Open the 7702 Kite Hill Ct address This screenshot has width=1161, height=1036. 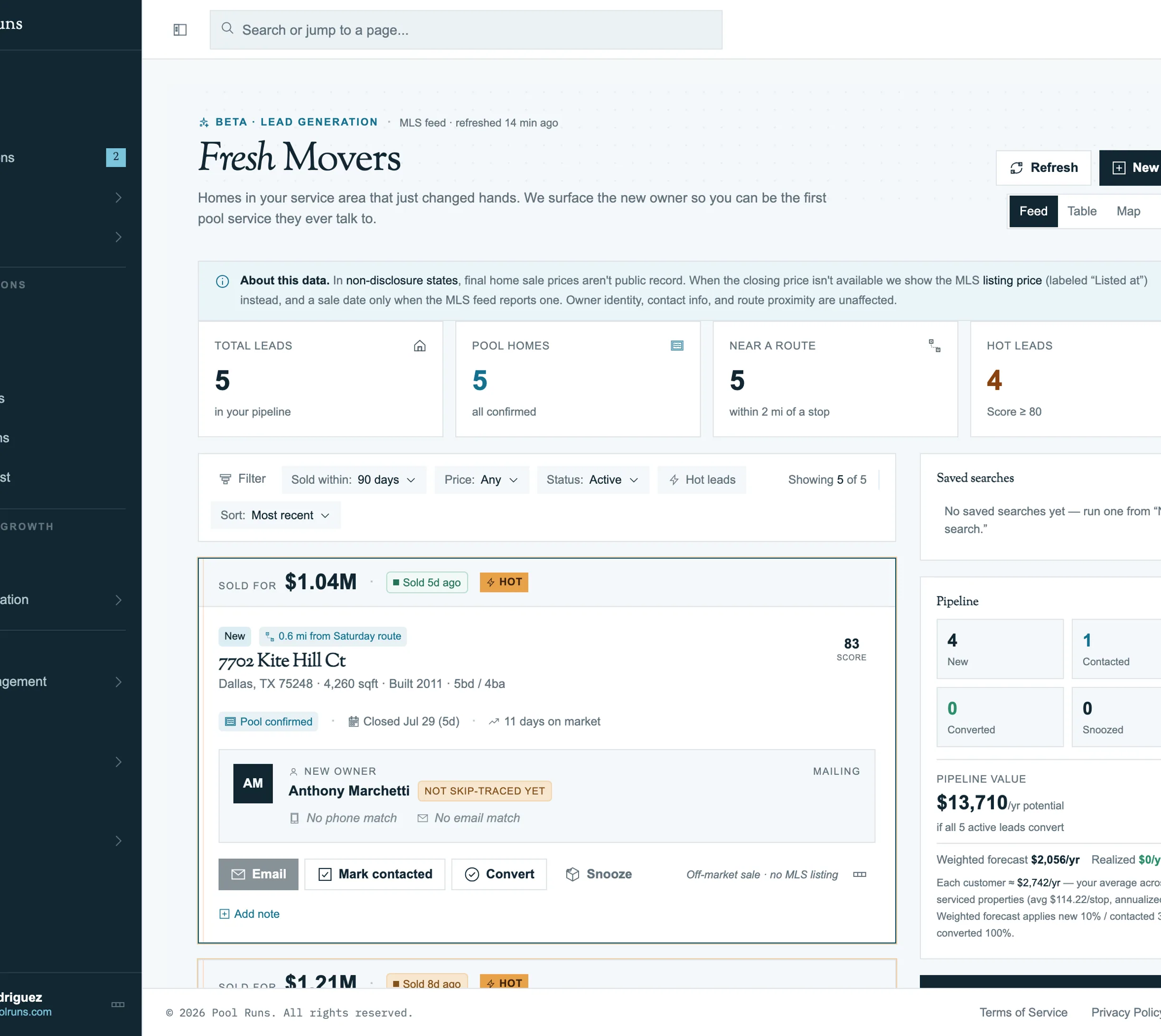click(x=282, y=660)
